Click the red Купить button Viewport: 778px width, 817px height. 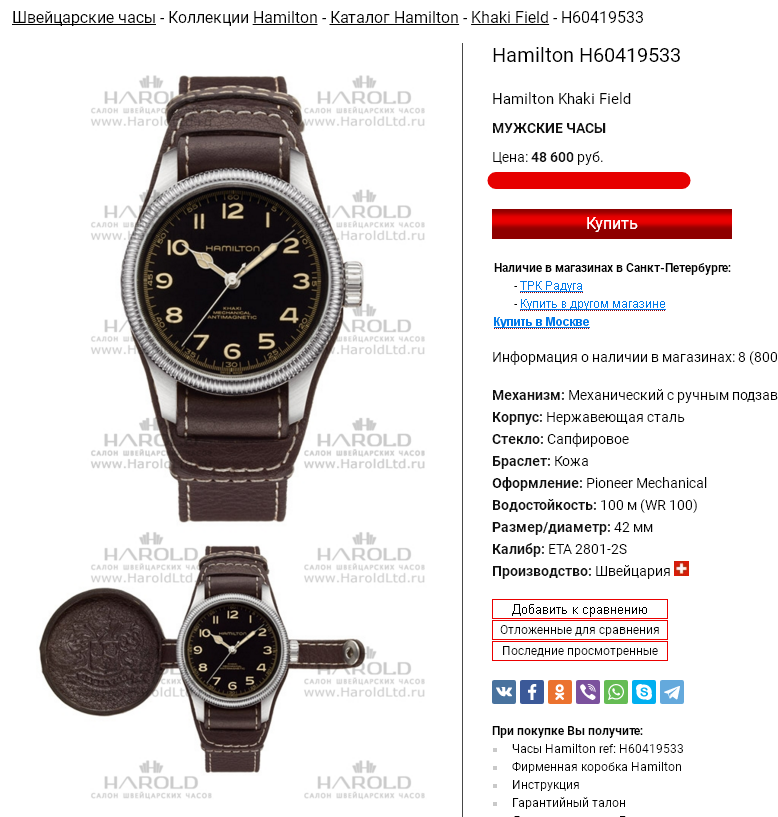[612, 224]
